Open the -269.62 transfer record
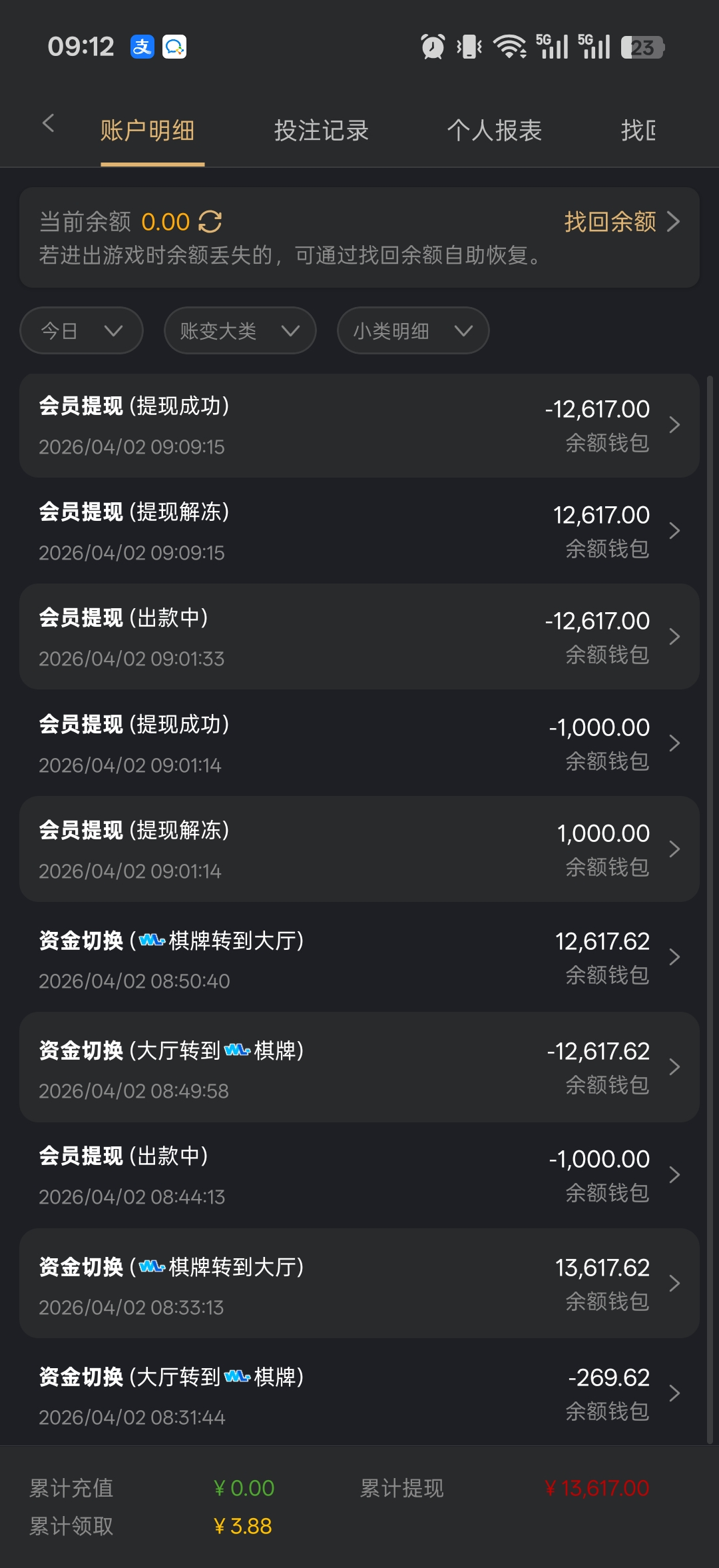 (x=359, y=1393)
